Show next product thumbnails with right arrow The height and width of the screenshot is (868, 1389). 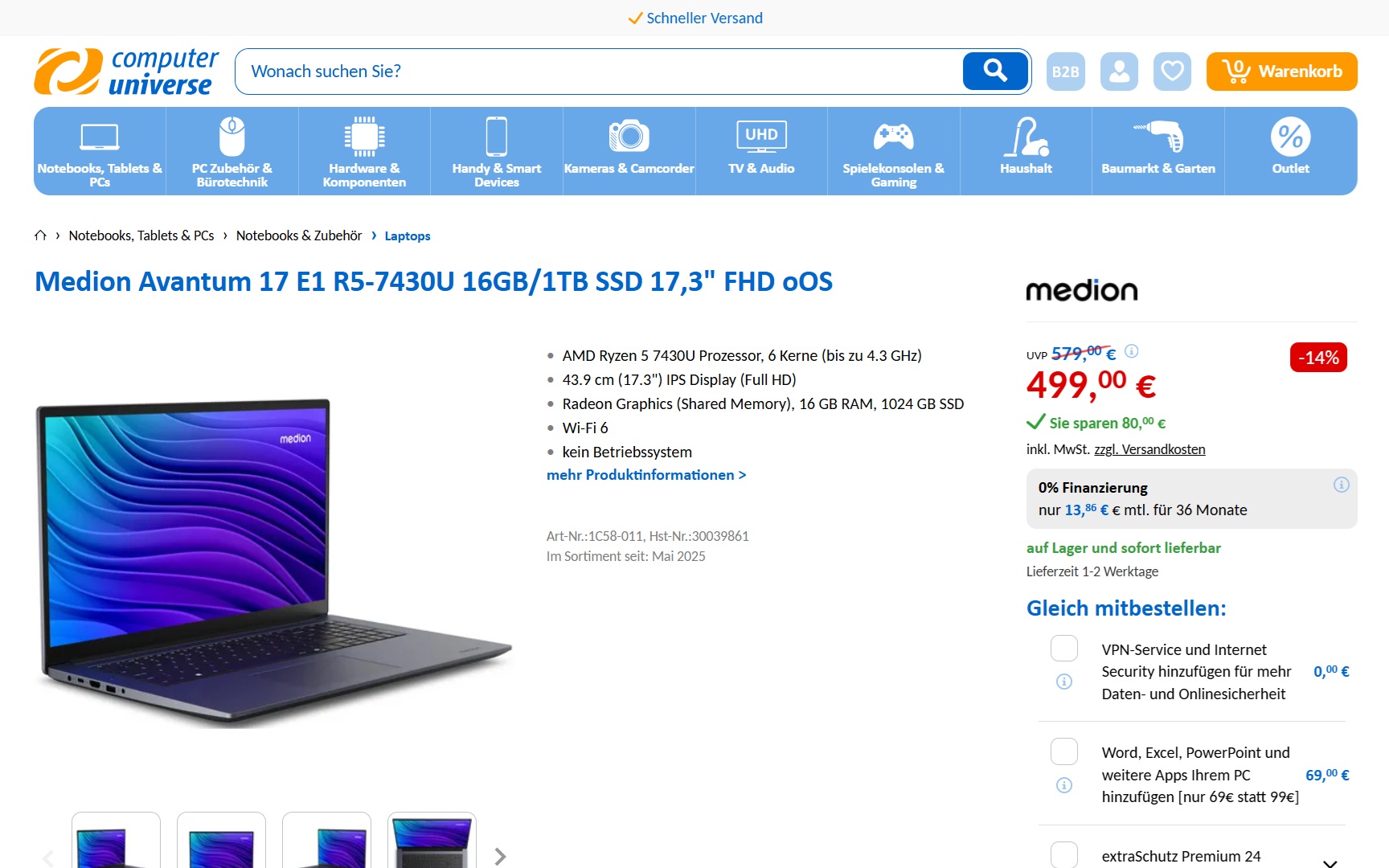pos(500,857)
